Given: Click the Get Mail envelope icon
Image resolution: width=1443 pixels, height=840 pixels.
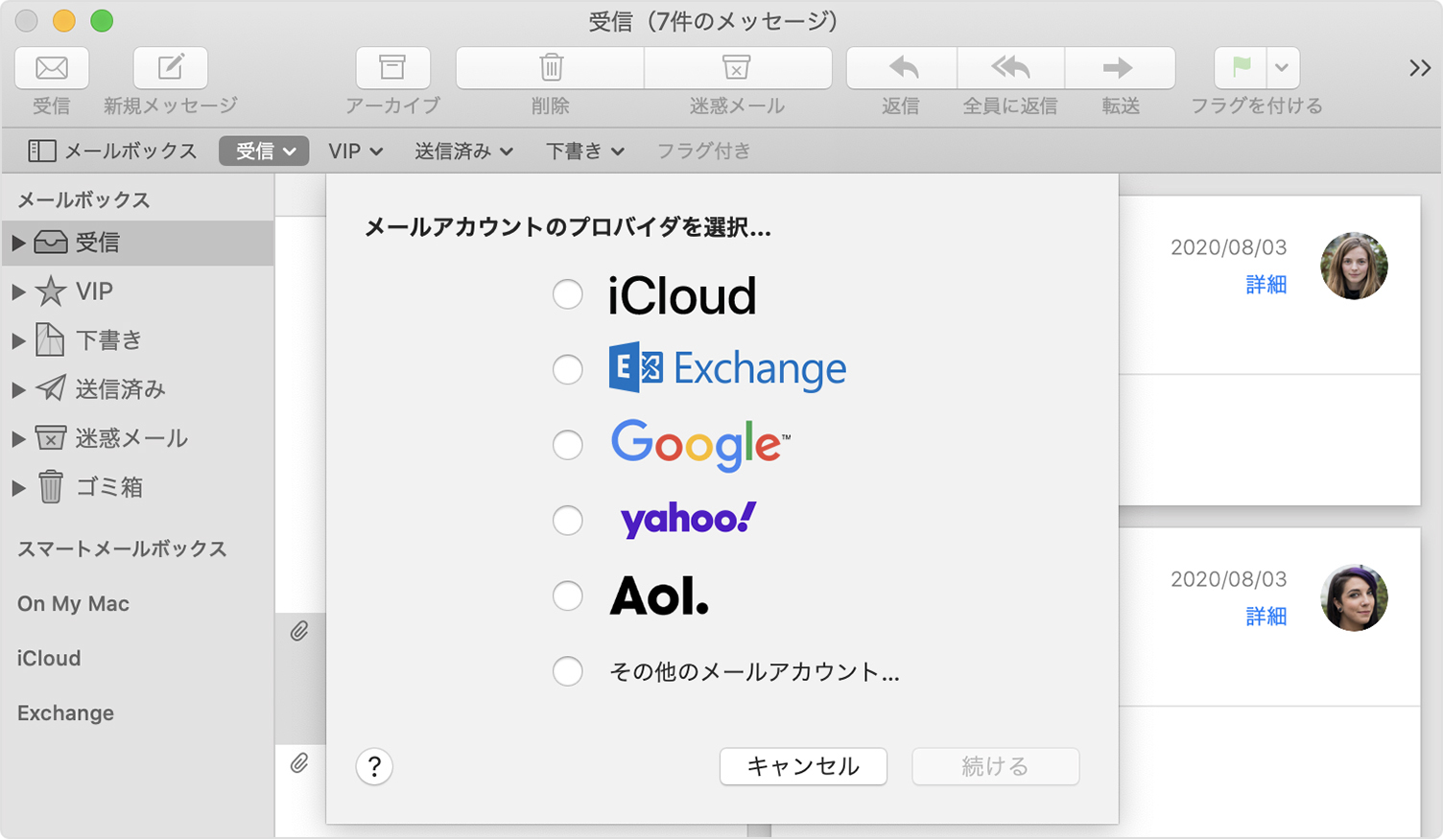Looking at the screenshot, I should point(52,68).
